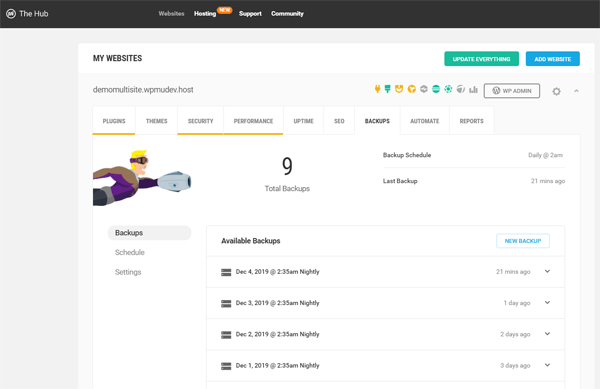Screen dimensions: 600x389
Task: Open the Plugins tab
Action: pos(114,121)
